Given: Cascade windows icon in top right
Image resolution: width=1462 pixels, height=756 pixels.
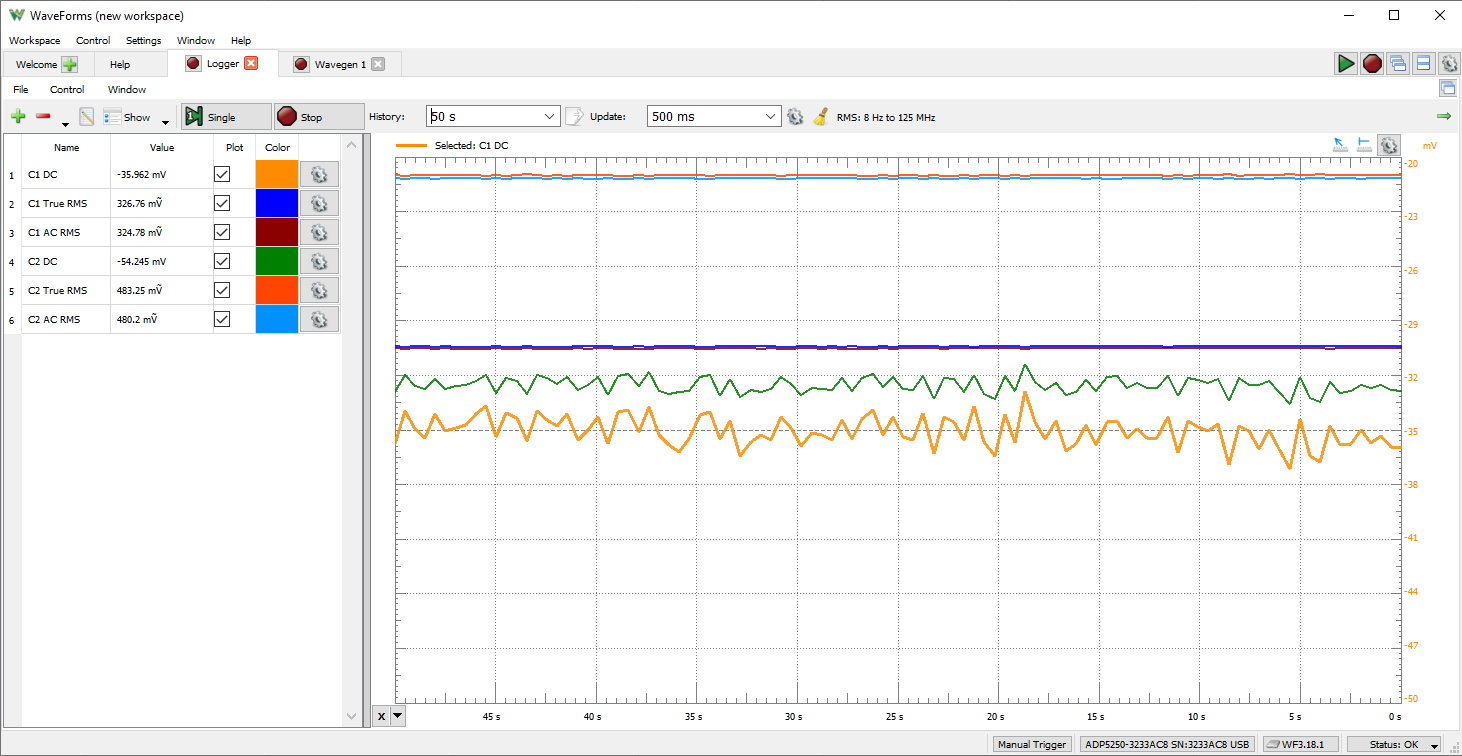Looking at the screenshot, I should point(1398,64).
